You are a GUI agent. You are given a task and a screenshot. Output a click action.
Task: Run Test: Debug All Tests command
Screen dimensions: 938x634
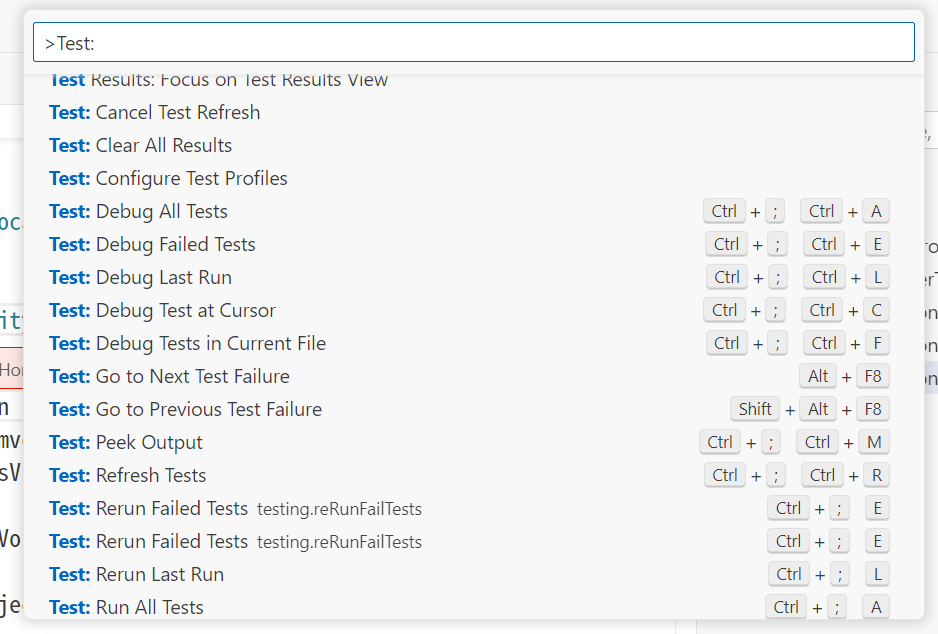[473, 211]
